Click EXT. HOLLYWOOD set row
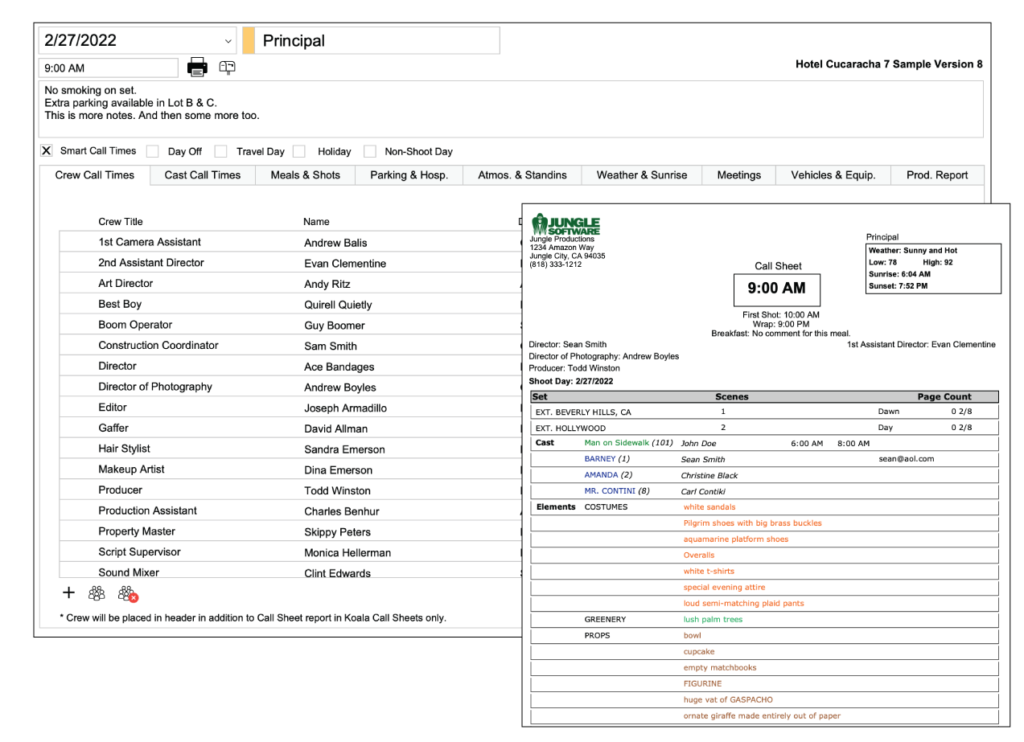This screenshot has width=1024, height=742. 765,428
